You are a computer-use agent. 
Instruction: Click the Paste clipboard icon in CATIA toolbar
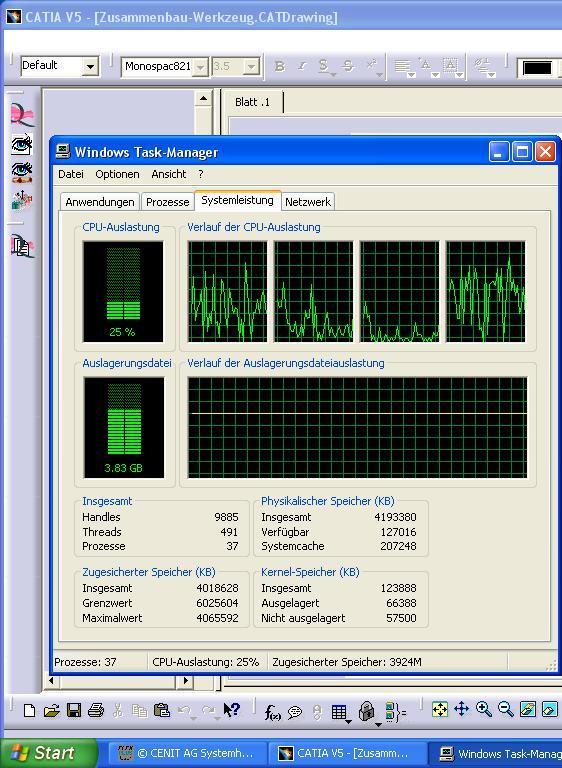click(x=162, y=710)
